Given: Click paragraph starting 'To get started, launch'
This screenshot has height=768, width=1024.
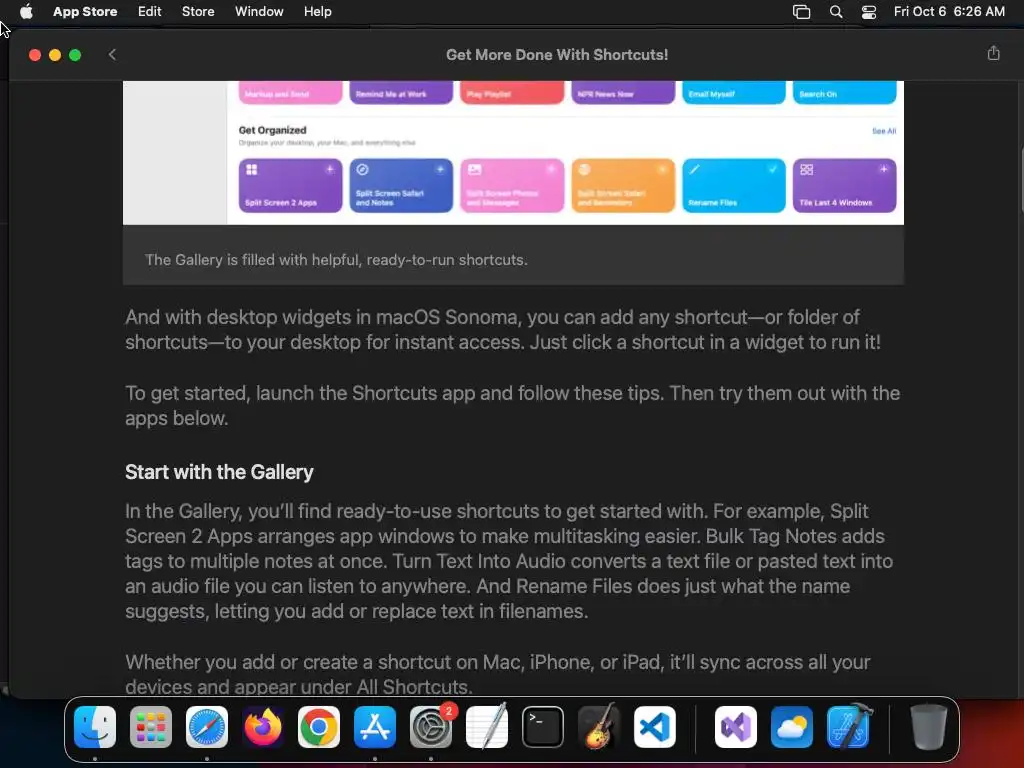Looking at the screenshot, I should pos(513,406).
